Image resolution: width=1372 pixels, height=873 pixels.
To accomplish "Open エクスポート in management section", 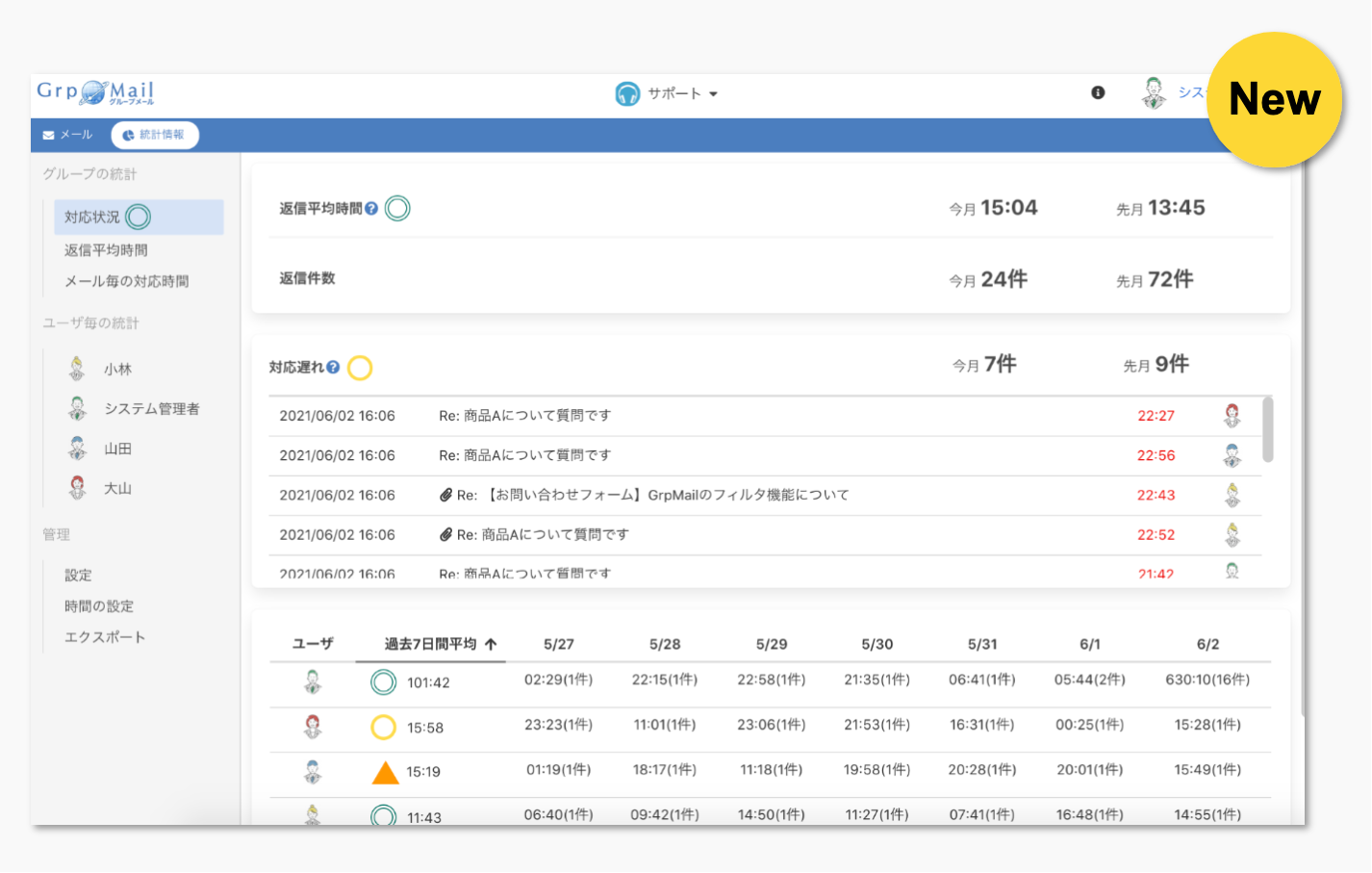I will coord(105,637).
